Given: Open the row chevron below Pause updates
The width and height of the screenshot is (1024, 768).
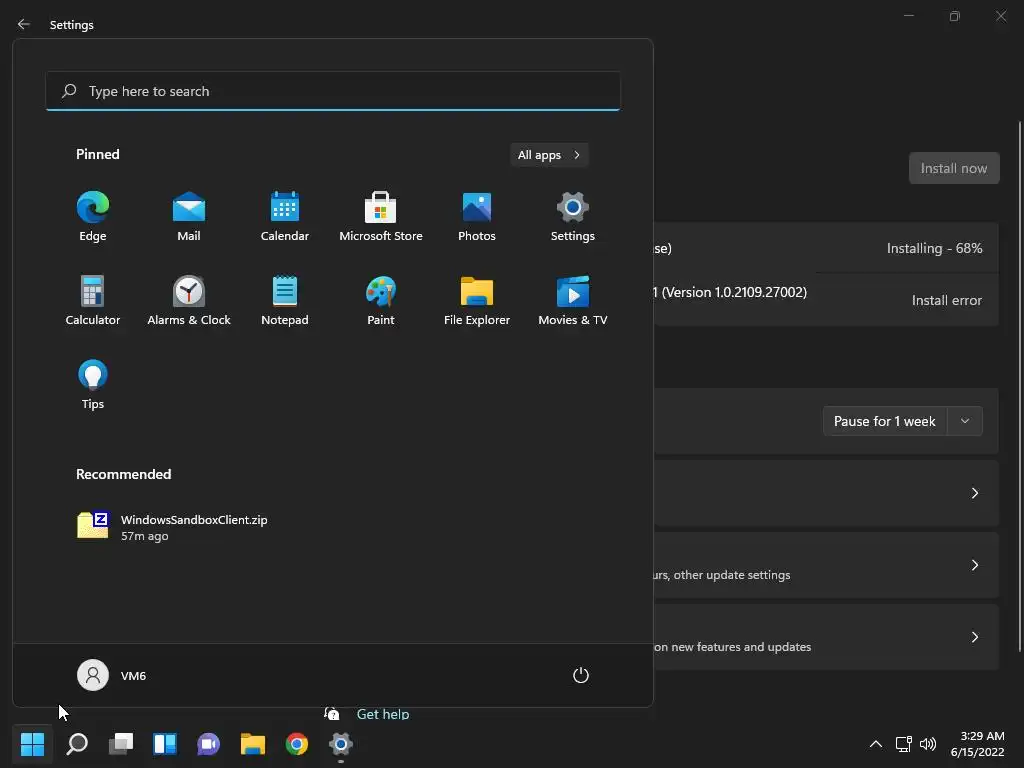Looking at the screenshot, I should click(x=974, y=493).
